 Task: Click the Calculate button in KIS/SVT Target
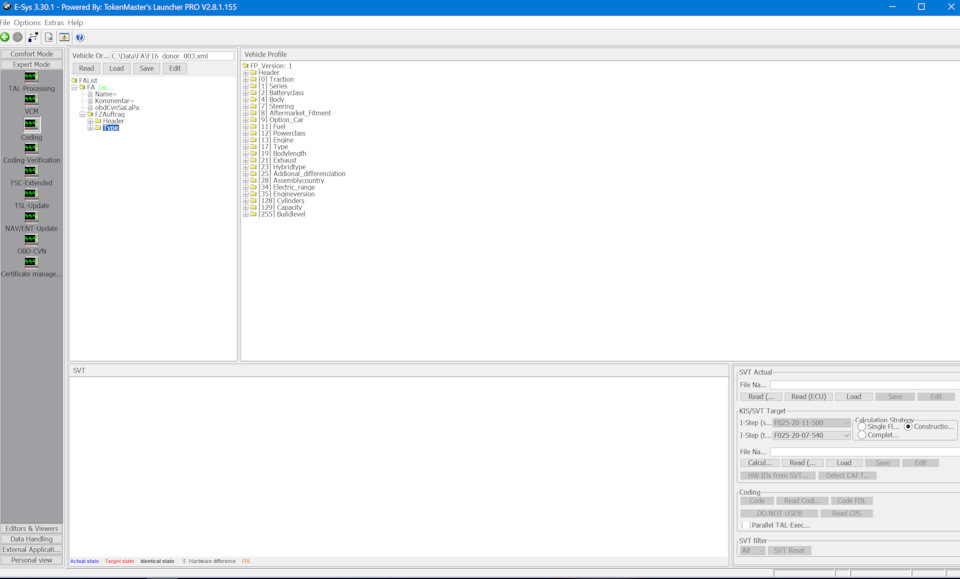point(759,463)
